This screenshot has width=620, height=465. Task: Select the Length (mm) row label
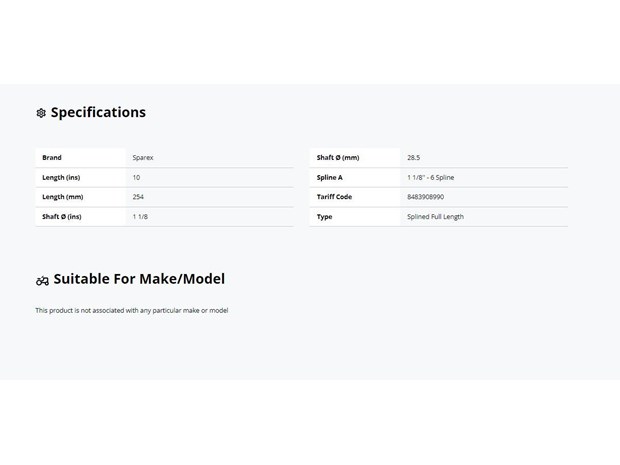point(62,197)
